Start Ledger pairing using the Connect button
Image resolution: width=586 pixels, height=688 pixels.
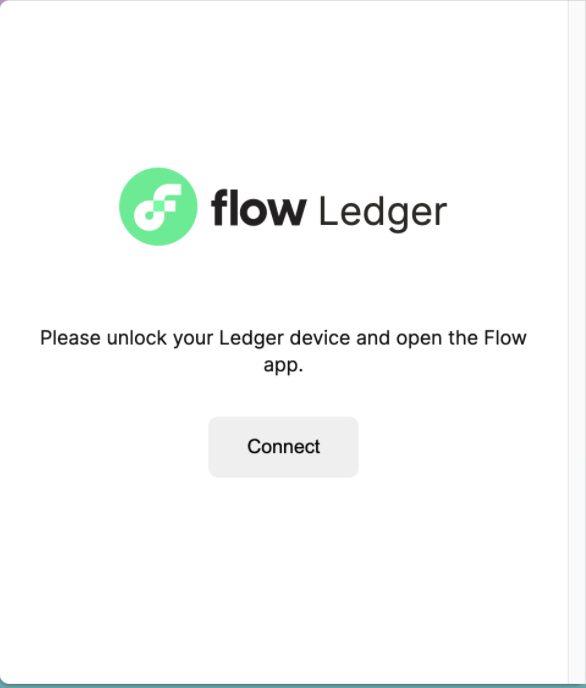(283, 447)
